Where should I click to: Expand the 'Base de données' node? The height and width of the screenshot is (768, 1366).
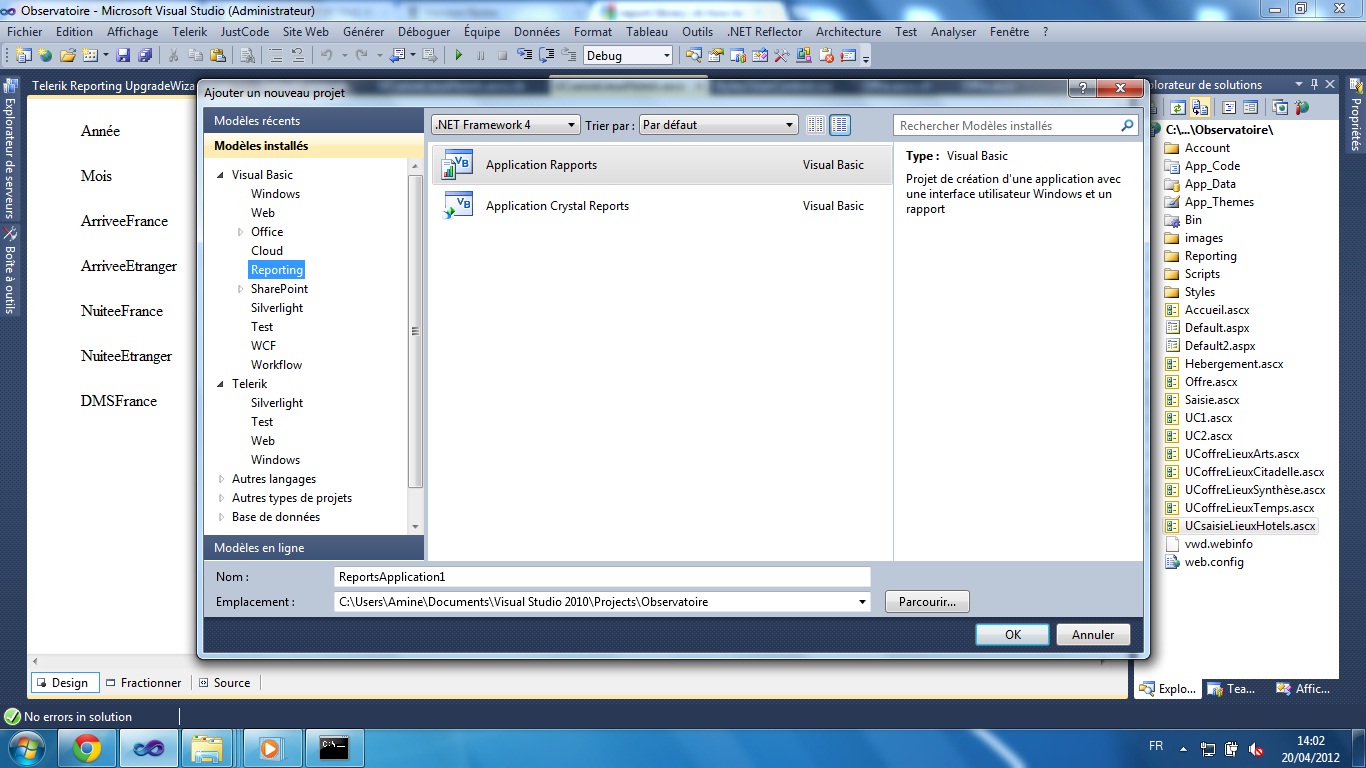221,517
